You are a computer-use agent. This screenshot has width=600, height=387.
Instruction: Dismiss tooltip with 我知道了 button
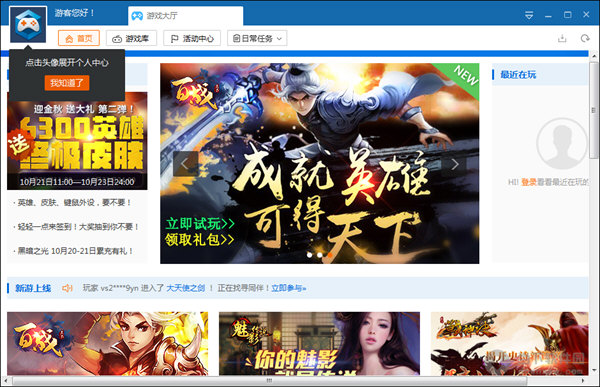click(67, 83)
